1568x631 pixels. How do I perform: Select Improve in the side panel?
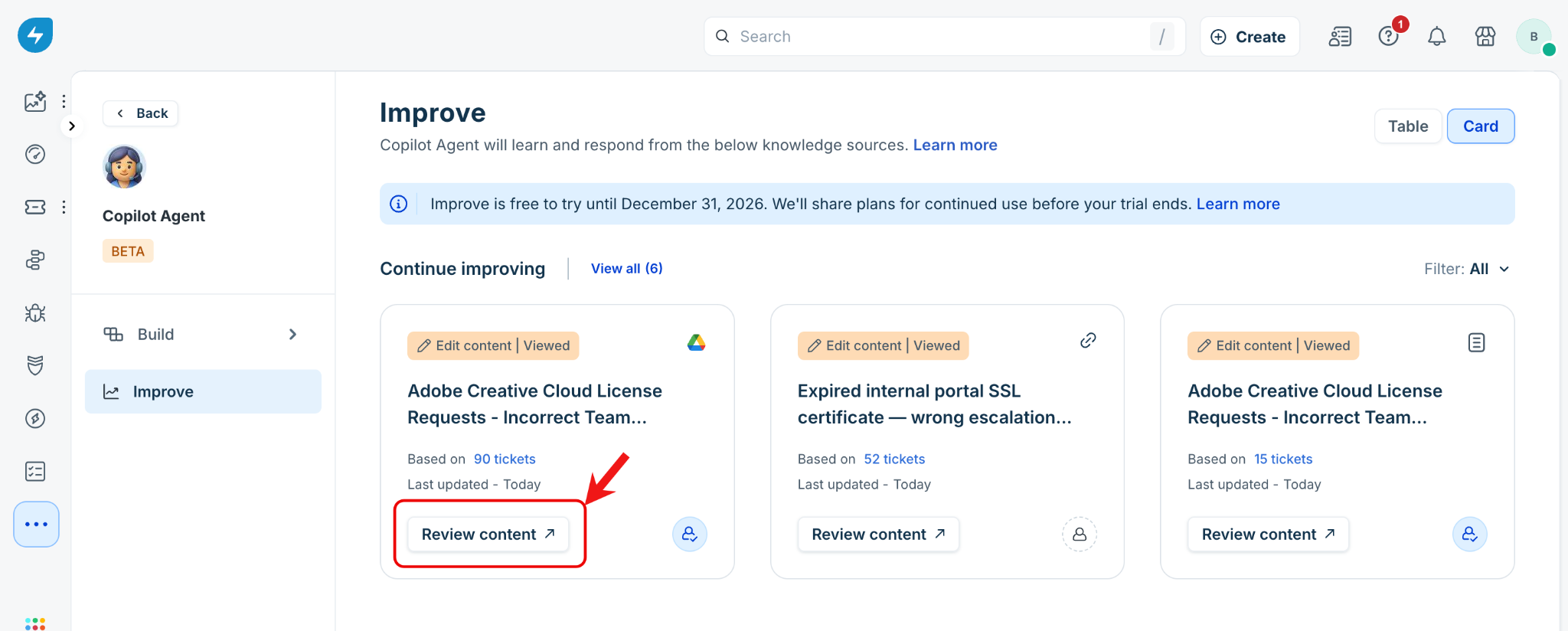202,392
